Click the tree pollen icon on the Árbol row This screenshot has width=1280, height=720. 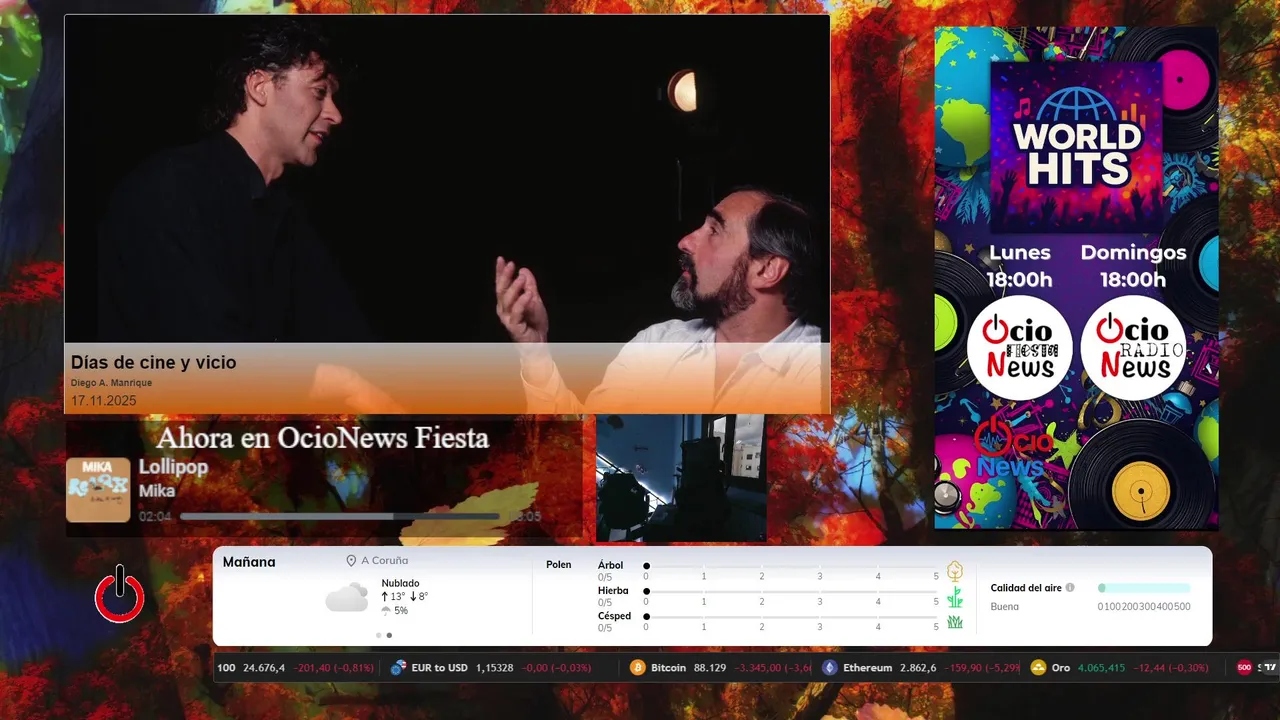pyautogui.click(x=955, y=571)
